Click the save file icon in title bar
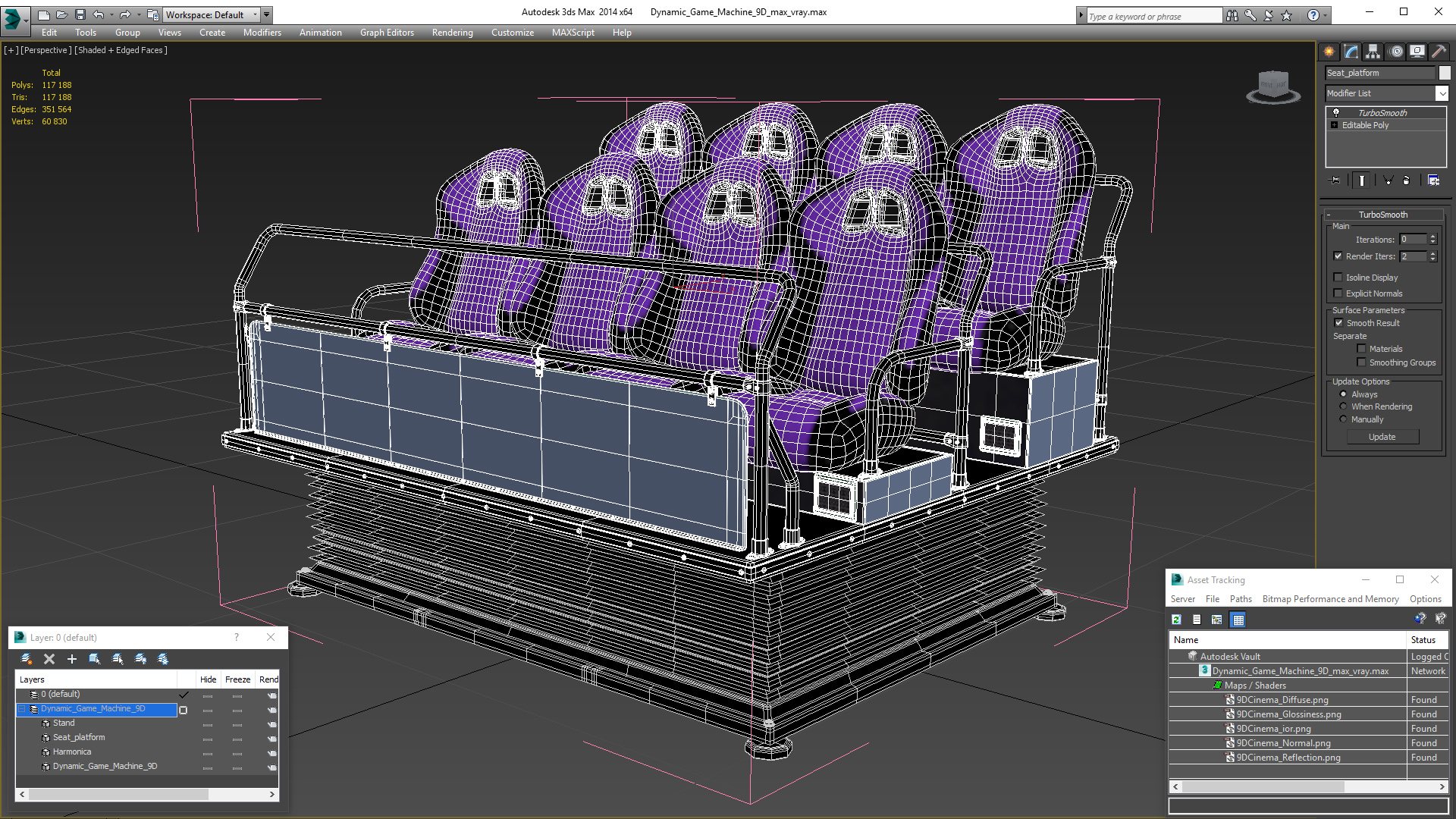The image size is (1456, 819). coord(80,14)
